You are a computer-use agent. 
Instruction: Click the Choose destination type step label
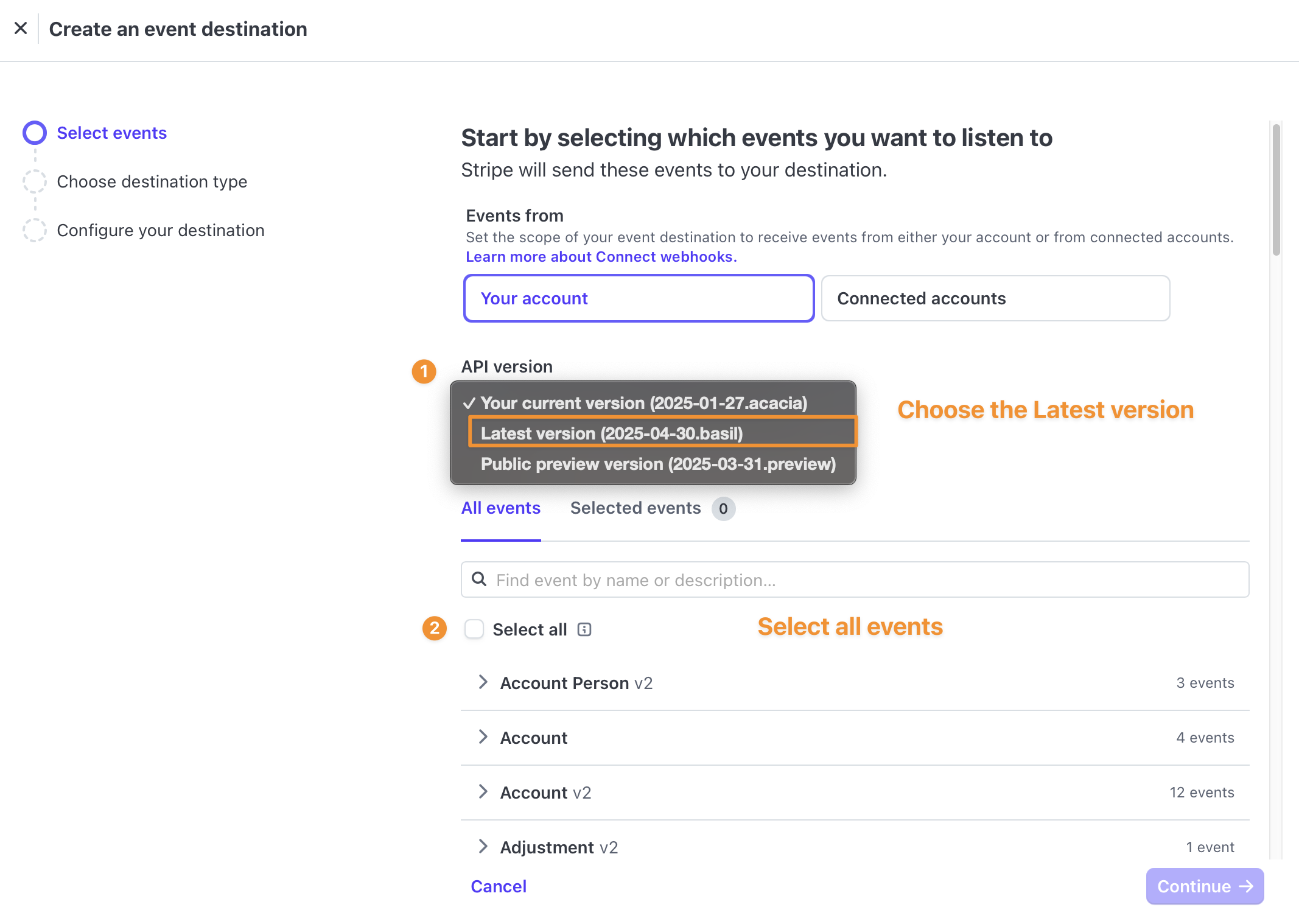tap(152, 181)
